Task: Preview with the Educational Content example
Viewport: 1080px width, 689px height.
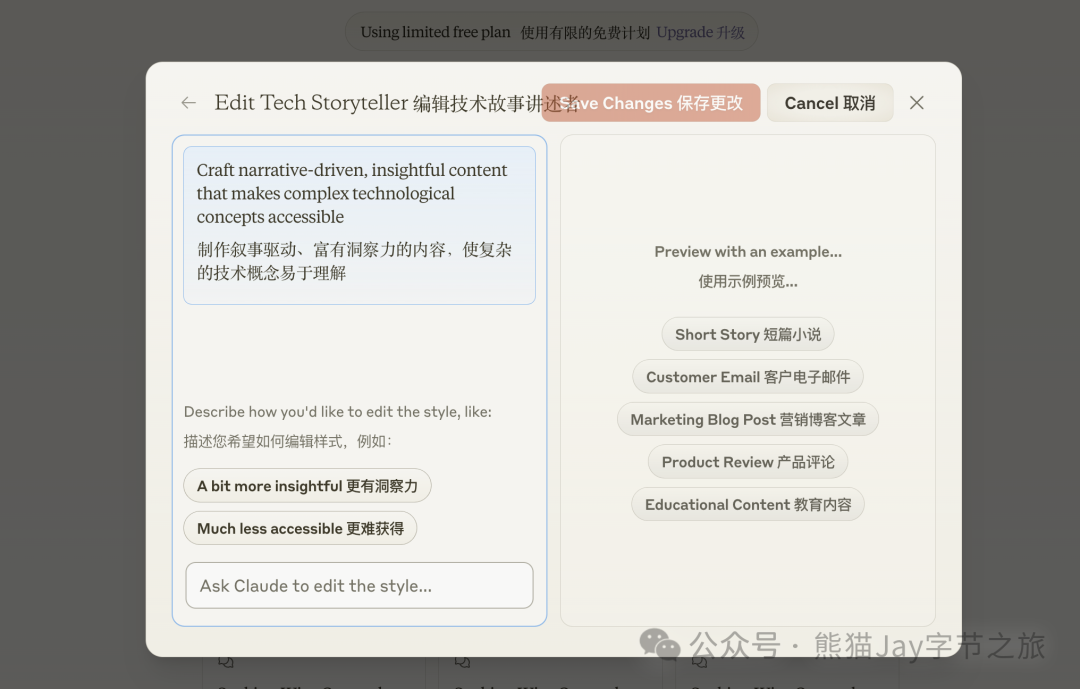Action: point(748,505)
